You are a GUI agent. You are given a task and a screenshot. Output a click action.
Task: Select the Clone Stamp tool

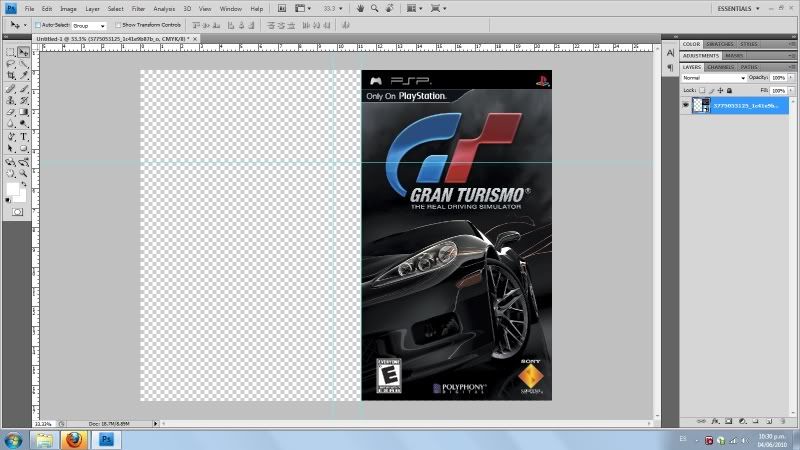click(x=10, y=100)
